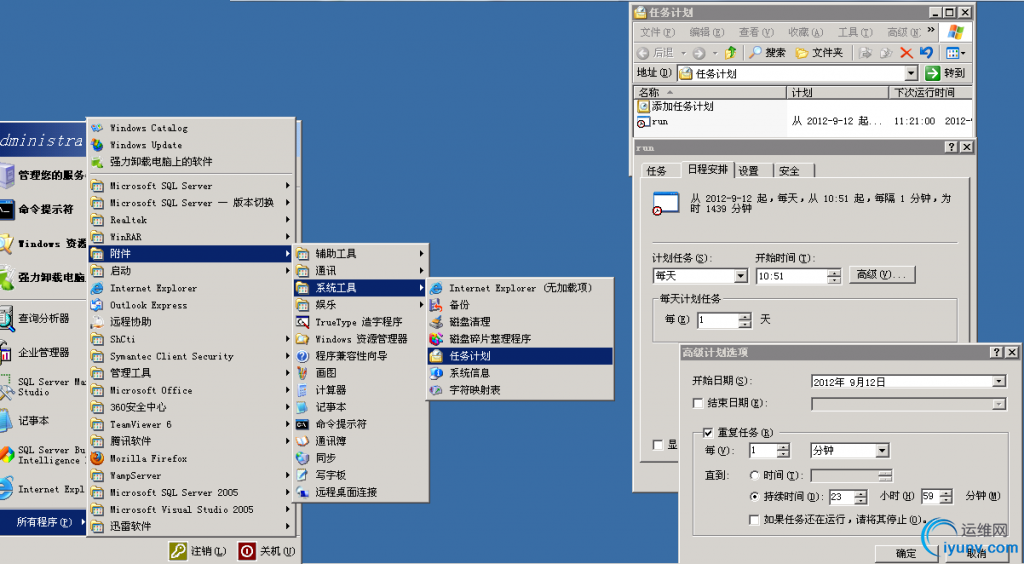The image size is (1024, 564).
Task: Open 远程协助 in the programs list
Action: click(190, 322)
